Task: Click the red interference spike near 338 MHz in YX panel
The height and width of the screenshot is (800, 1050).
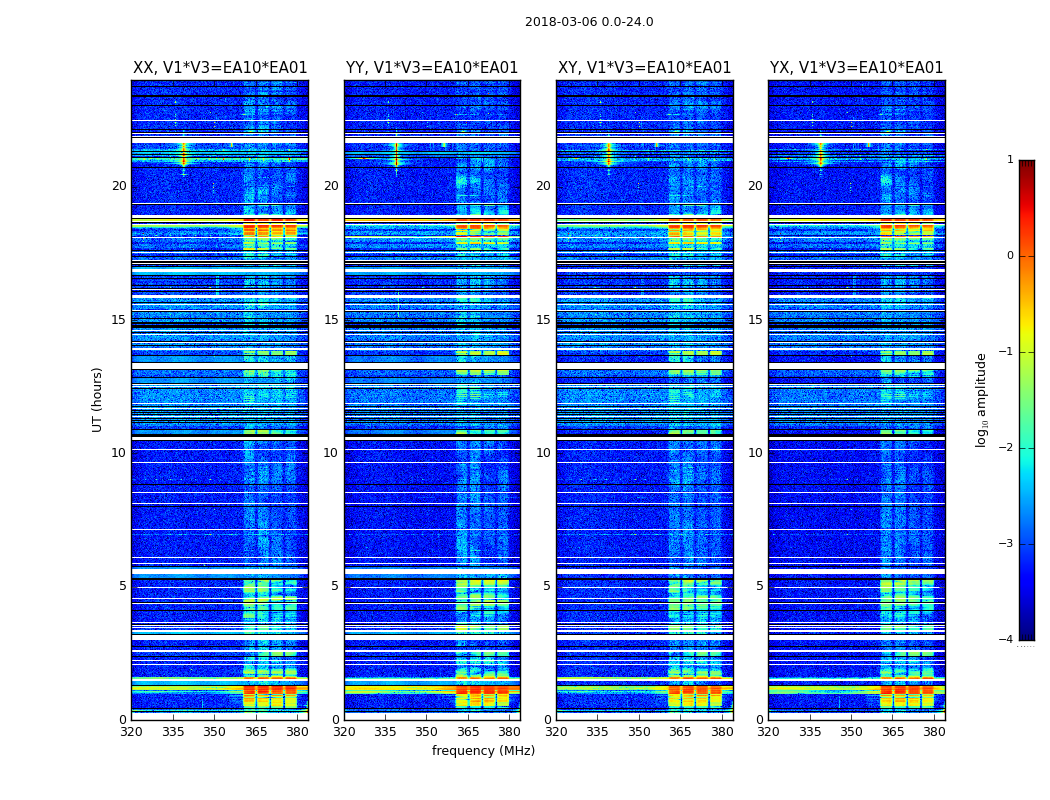Action: 821,155
